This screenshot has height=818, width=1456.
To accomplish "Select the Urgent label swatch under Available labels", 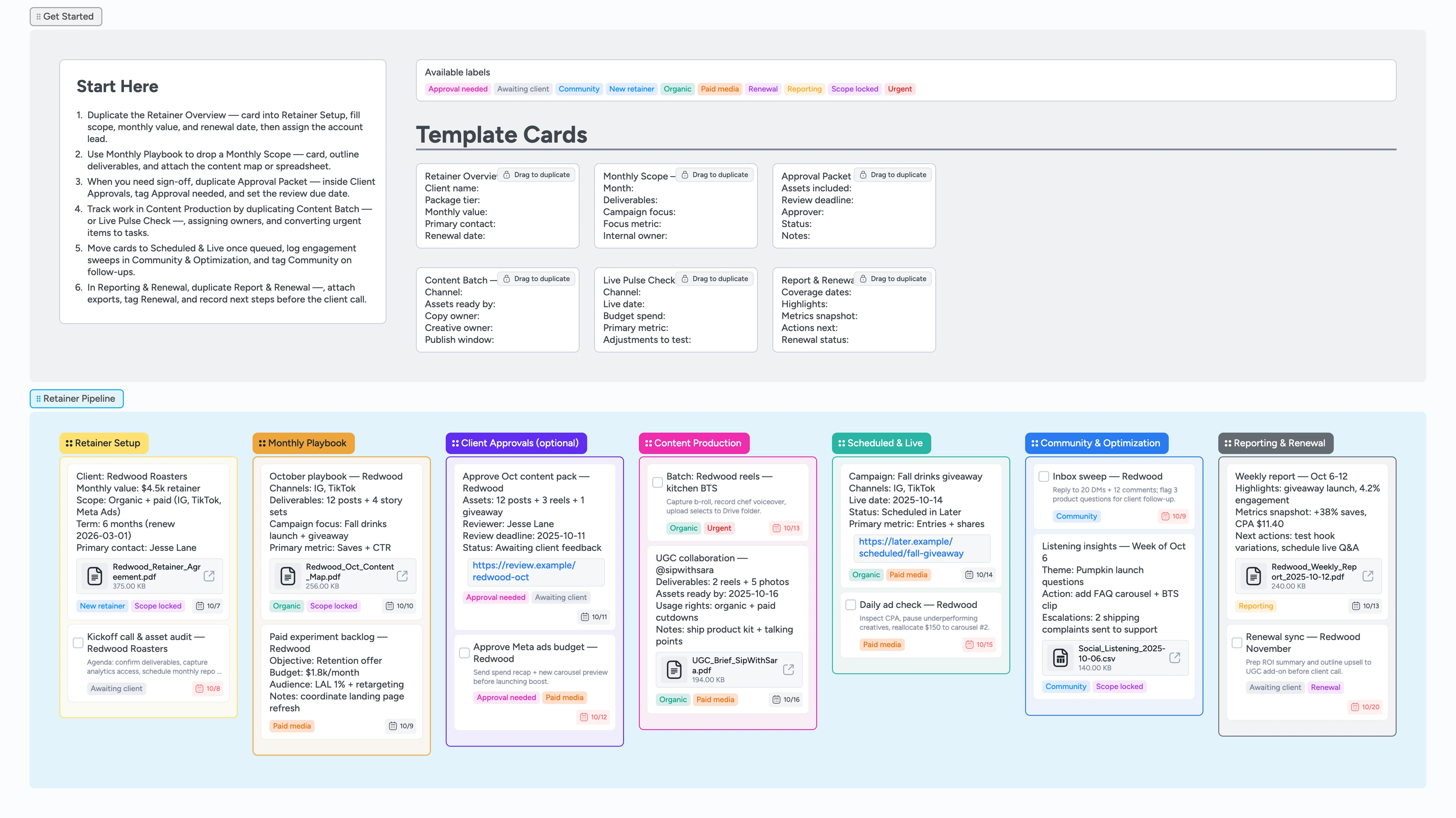I will click(x=900, y=89).
